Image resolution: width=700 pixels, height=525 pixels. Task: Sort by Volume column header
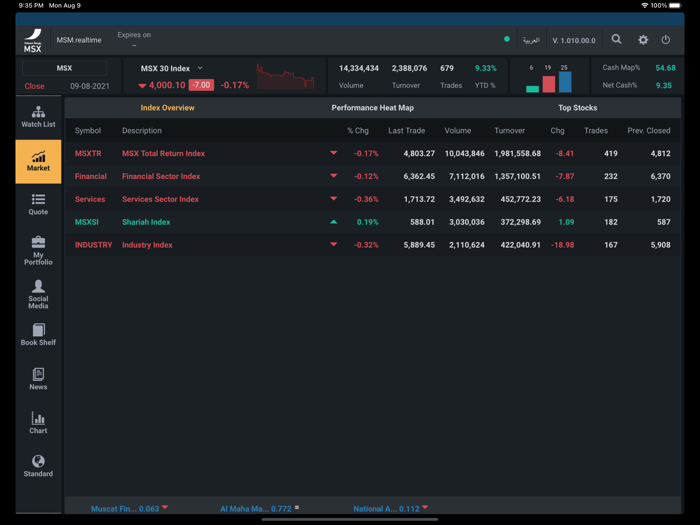pyautogui.click(x=458, y=130)
